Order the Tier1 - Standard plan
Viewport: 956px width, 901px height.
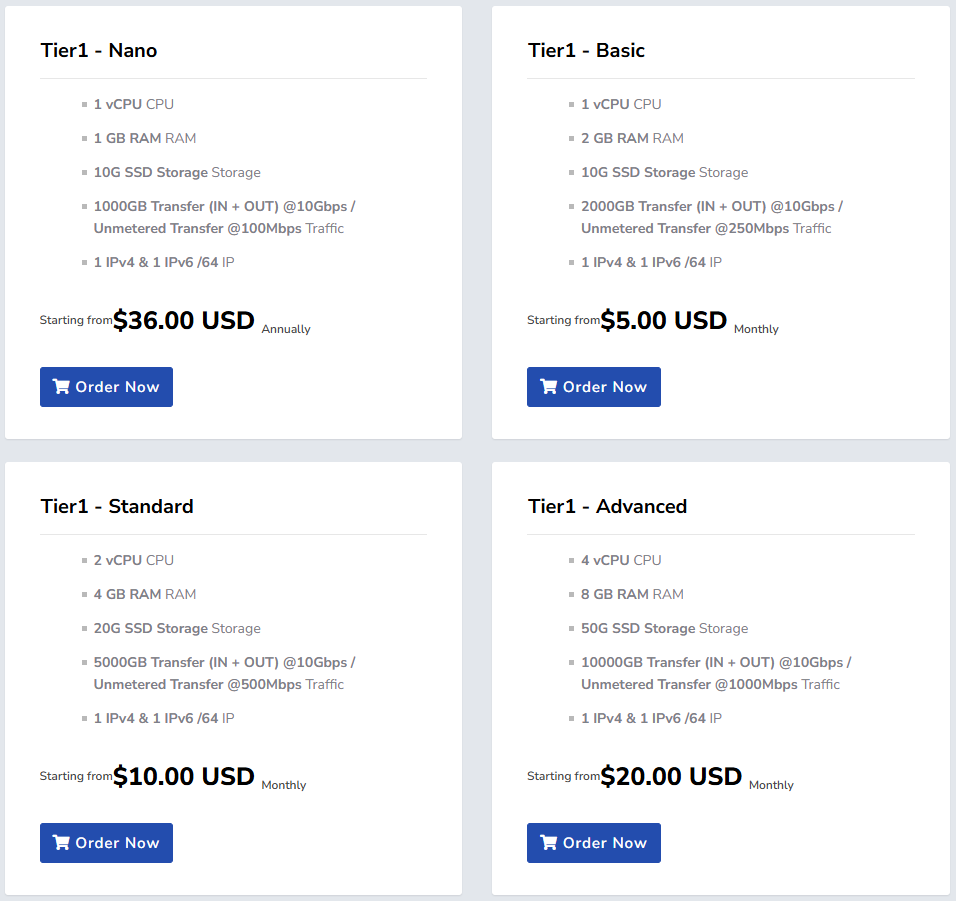[106, 843]
